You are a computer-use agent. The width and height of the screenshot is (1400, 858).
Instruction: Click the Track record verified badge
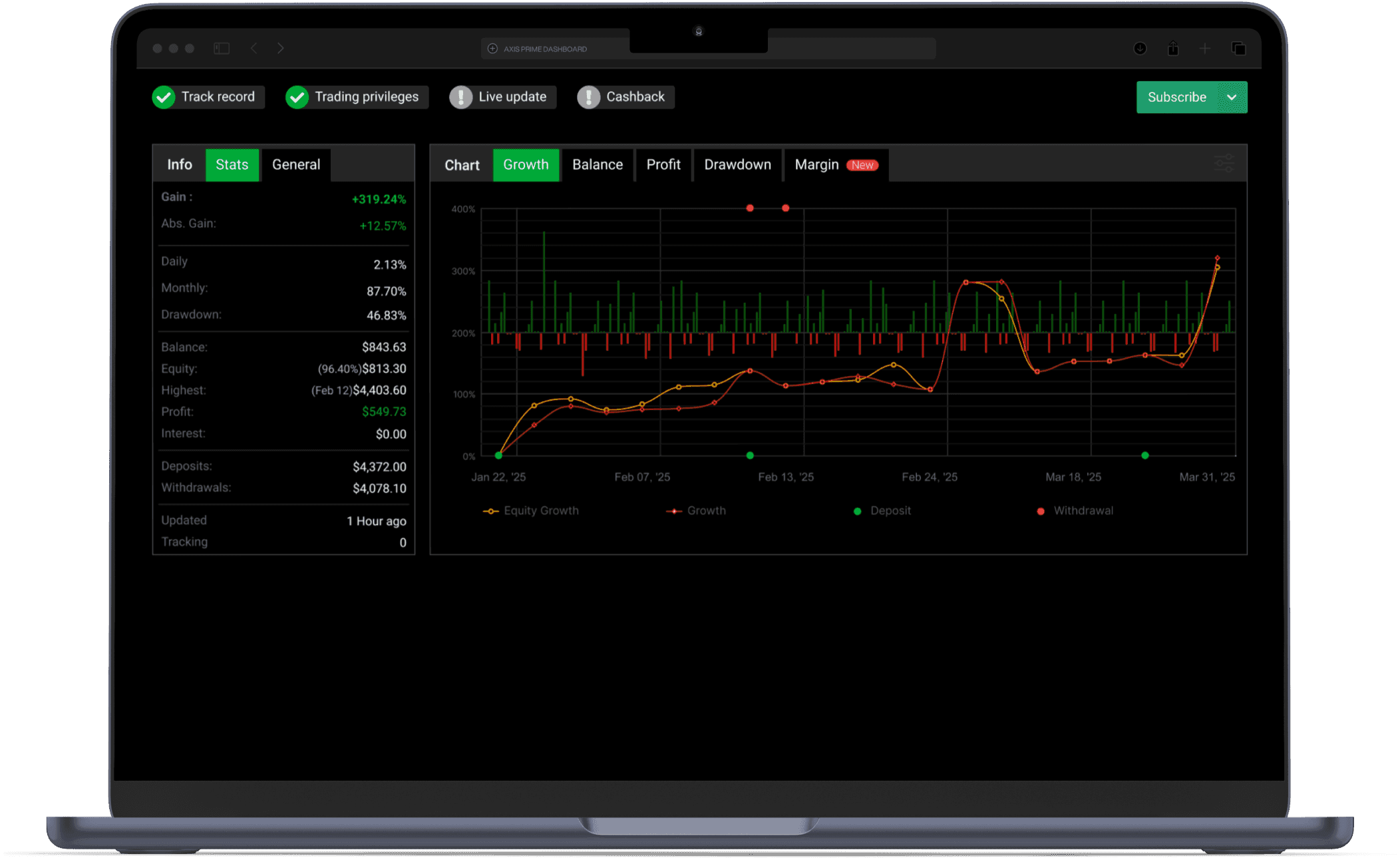point(208,97)
